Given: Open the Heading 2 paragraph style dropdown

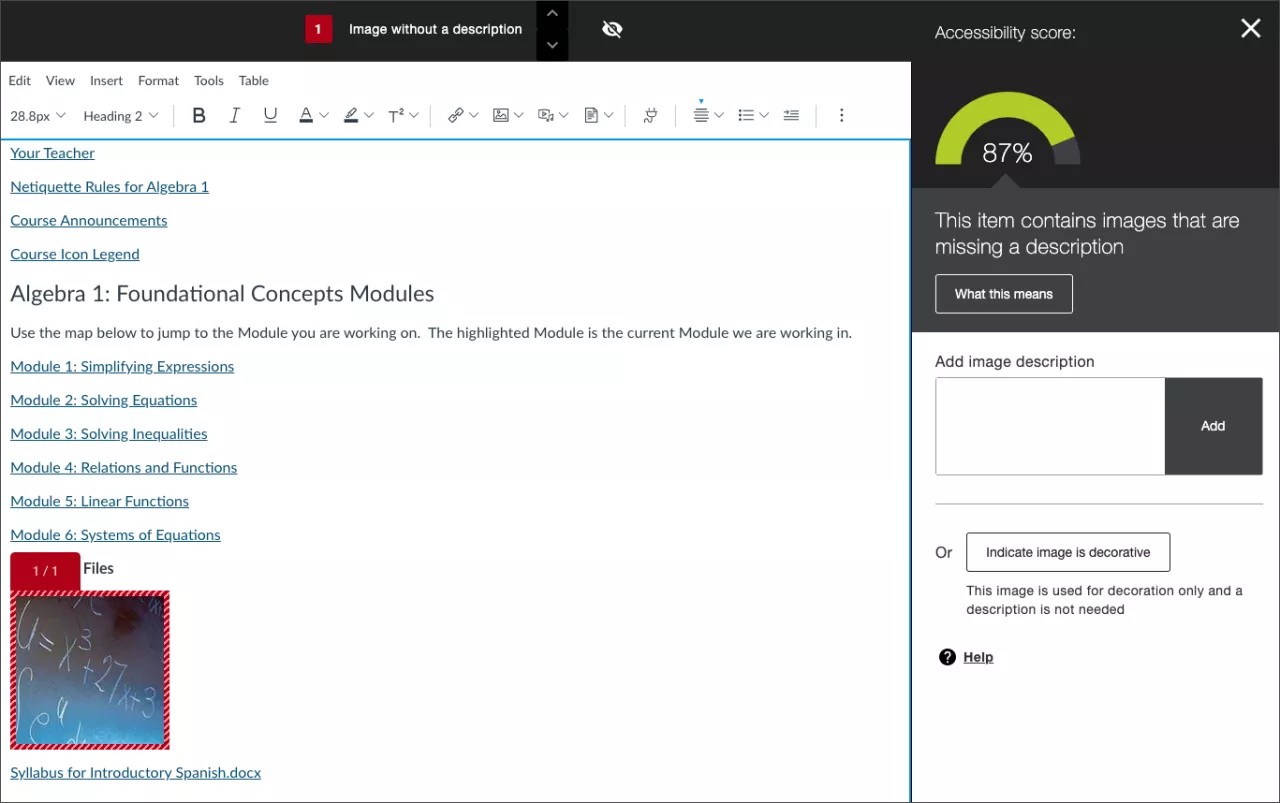Looking at the screenshot, I should (x=120, y=115).
